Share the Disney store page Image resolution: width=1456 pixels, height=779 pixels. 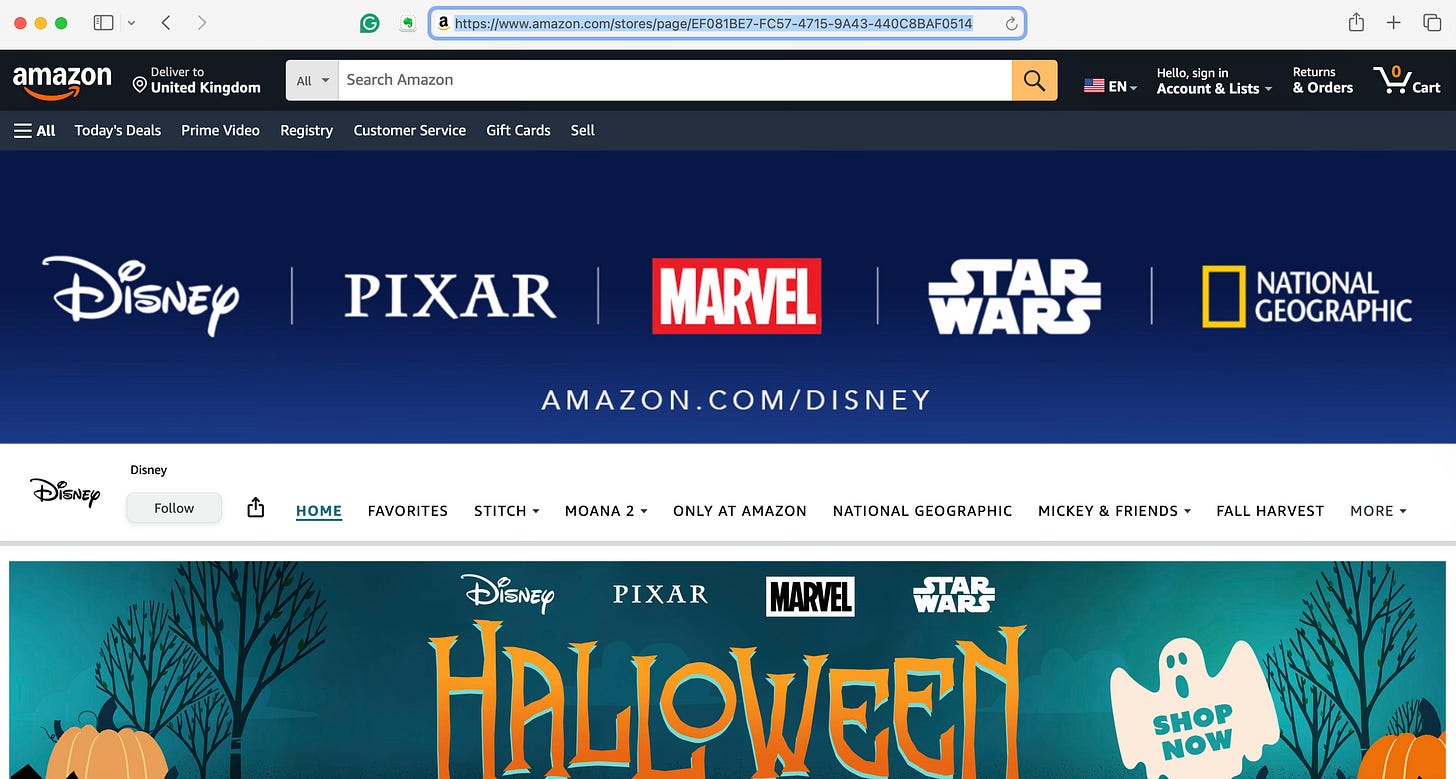tap(255, 508)
